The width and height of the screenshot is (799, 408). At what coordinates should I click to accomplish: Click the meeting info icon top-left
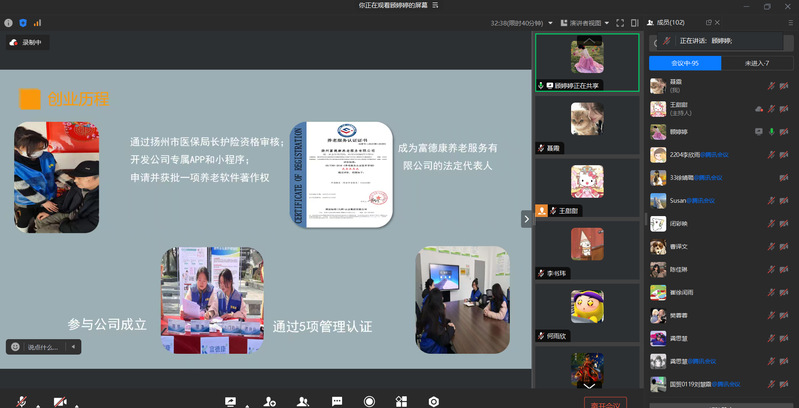tap(9, 22)
